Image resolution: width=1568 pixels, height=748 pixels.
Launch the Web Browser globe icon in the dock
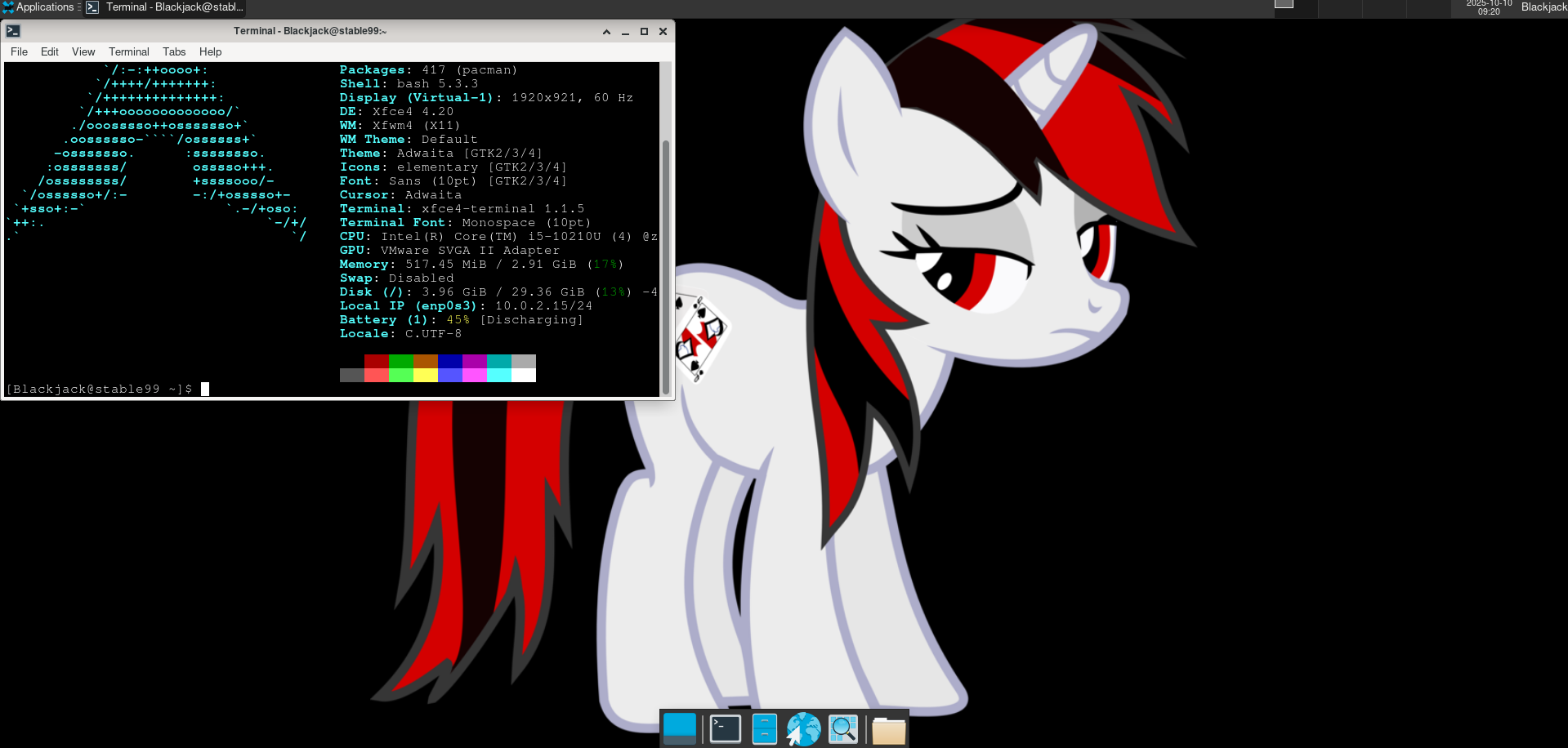point(803,728)
